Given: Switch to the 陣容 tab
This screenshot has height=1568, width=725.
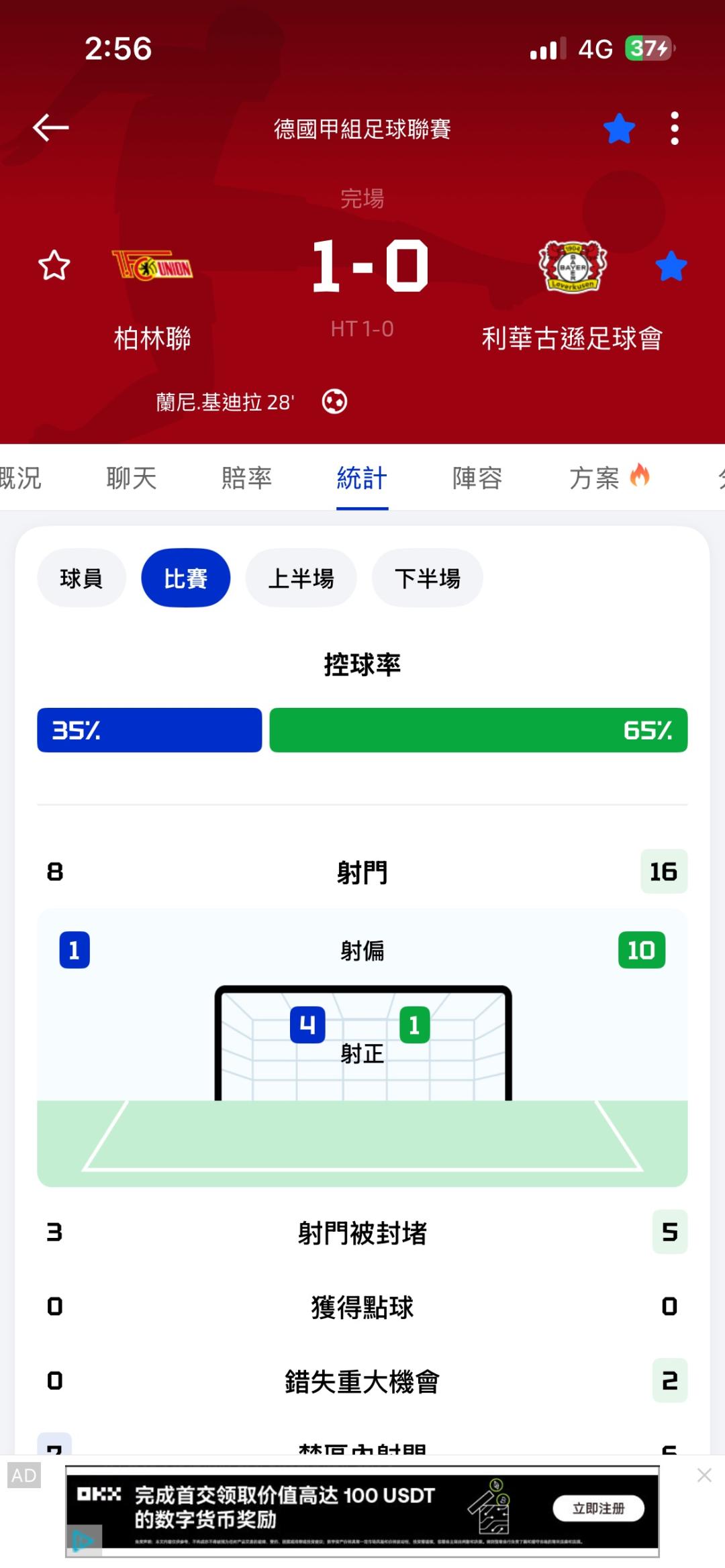Looking at the screenshot, I should [477, 478].
